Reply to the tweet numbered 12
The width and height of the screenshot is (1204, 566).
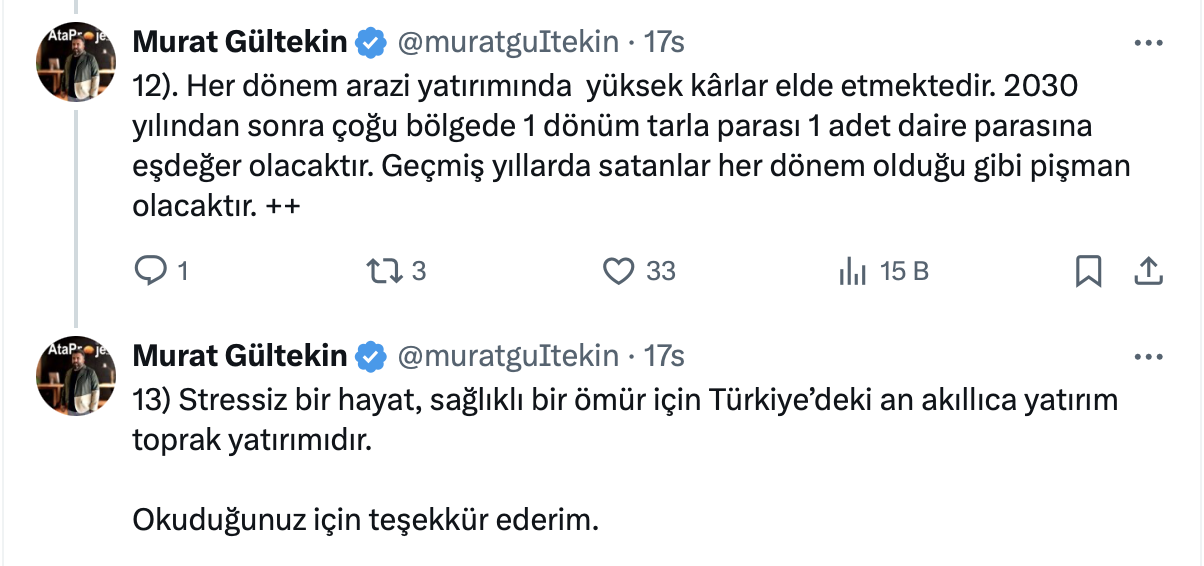click(149, 270)
